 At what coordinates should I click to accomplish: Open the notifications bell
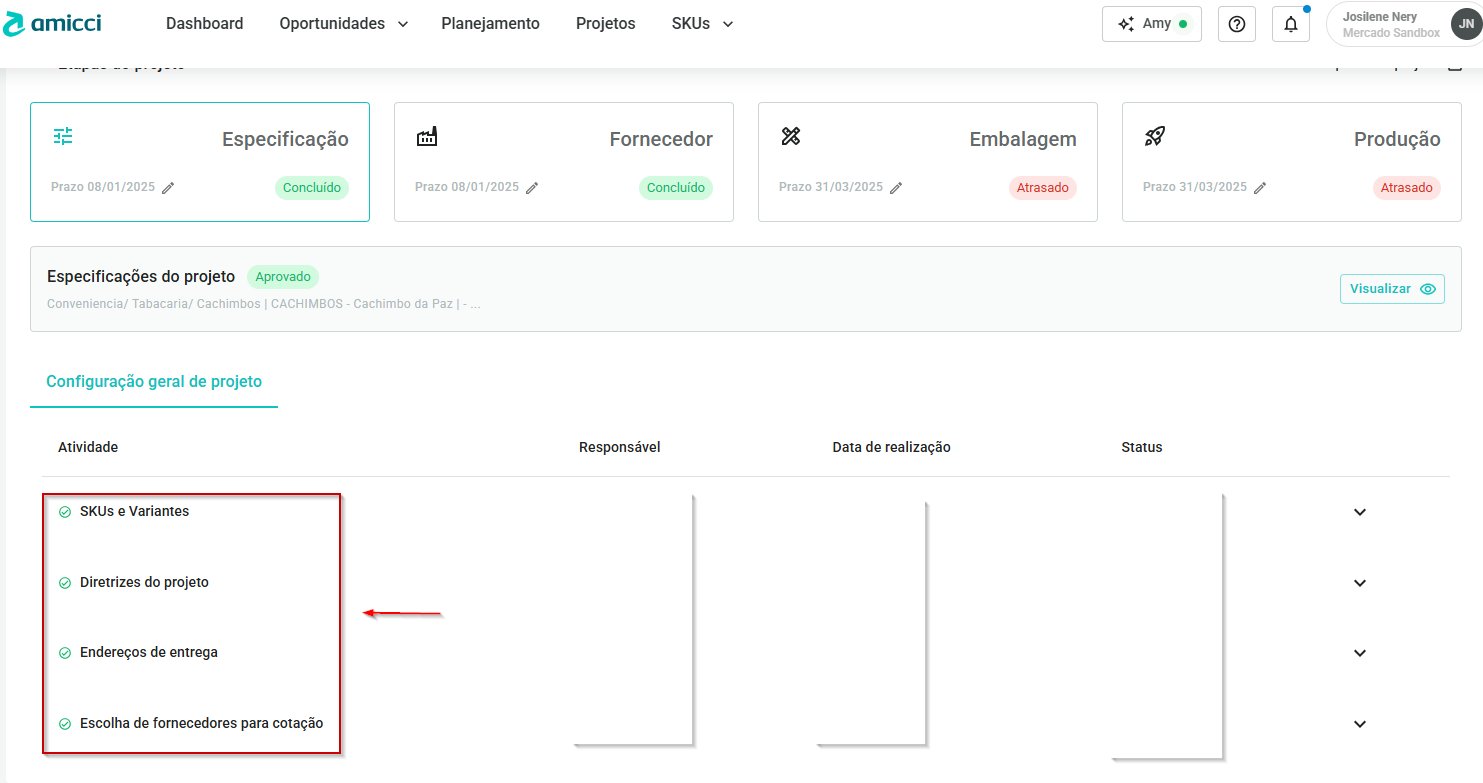coord(1290,24)
